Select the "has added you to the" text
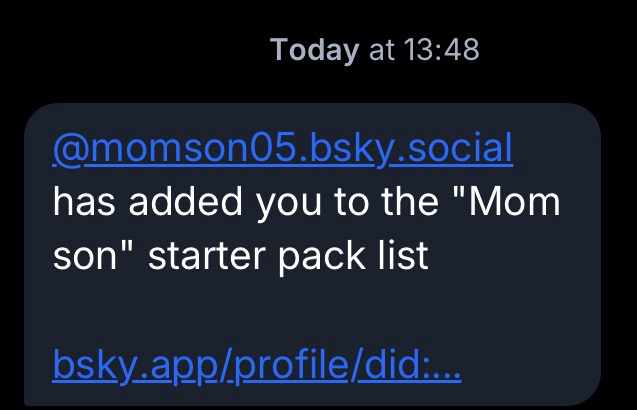Image resolution: width=637 pixels, height=410 pixels. [243, 204]
